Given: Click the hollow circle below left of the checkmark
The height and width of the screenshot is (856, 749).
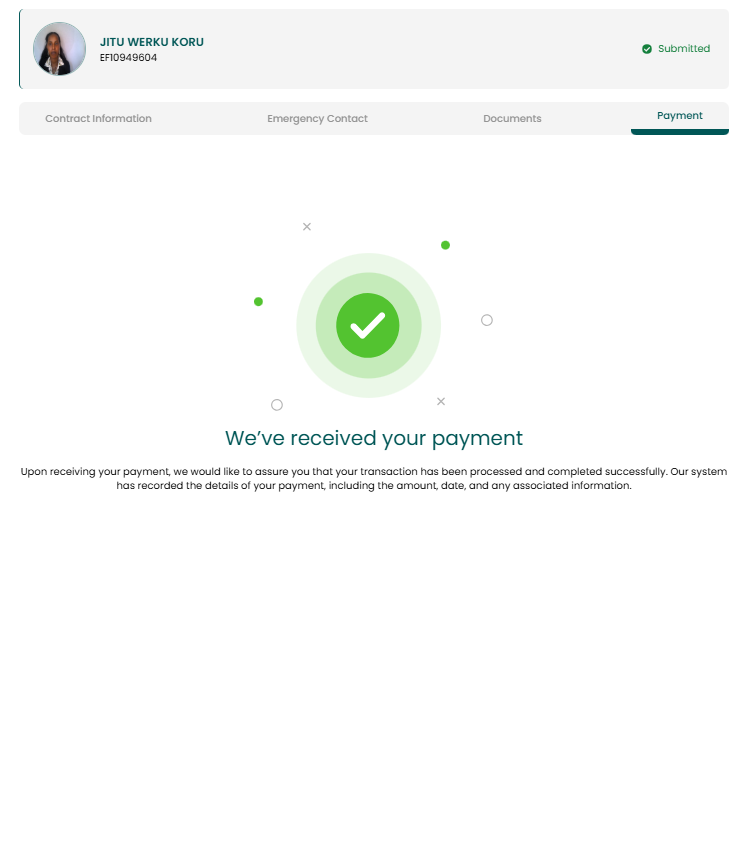Looking at the screenshot, I should [277, 405].
